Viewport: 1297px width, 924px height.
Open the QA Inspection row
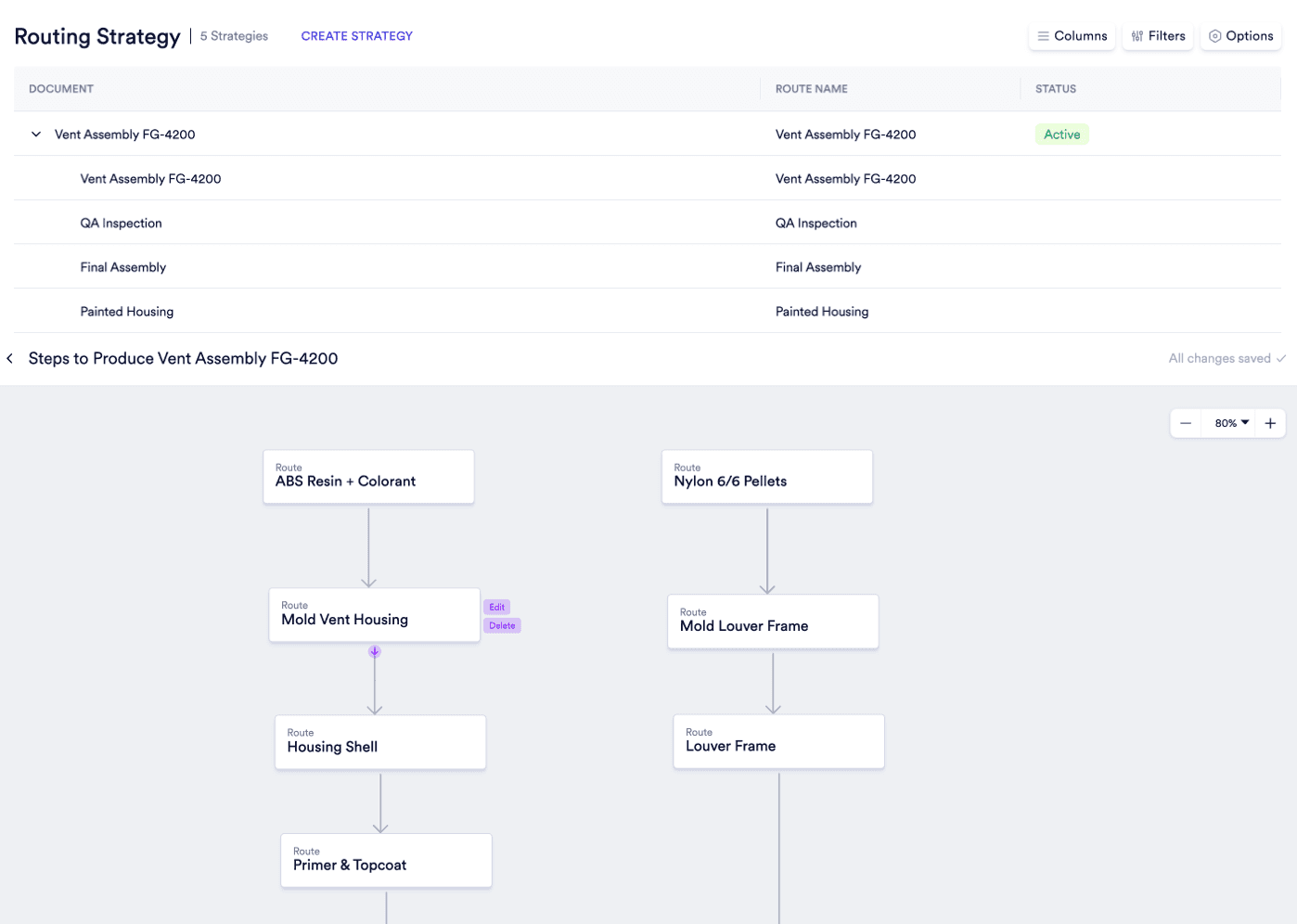pos(122,223)
